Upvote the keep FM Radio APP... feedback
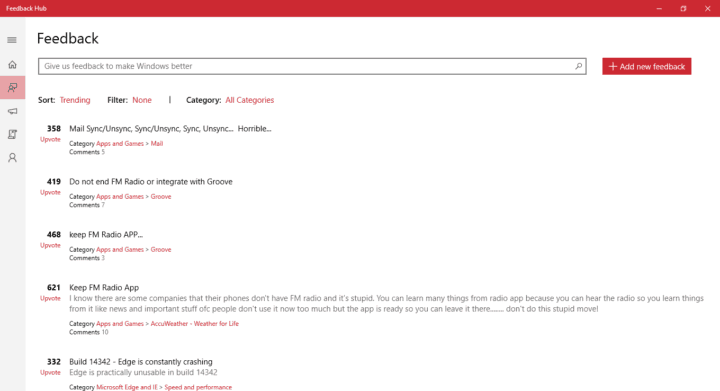 50,246
